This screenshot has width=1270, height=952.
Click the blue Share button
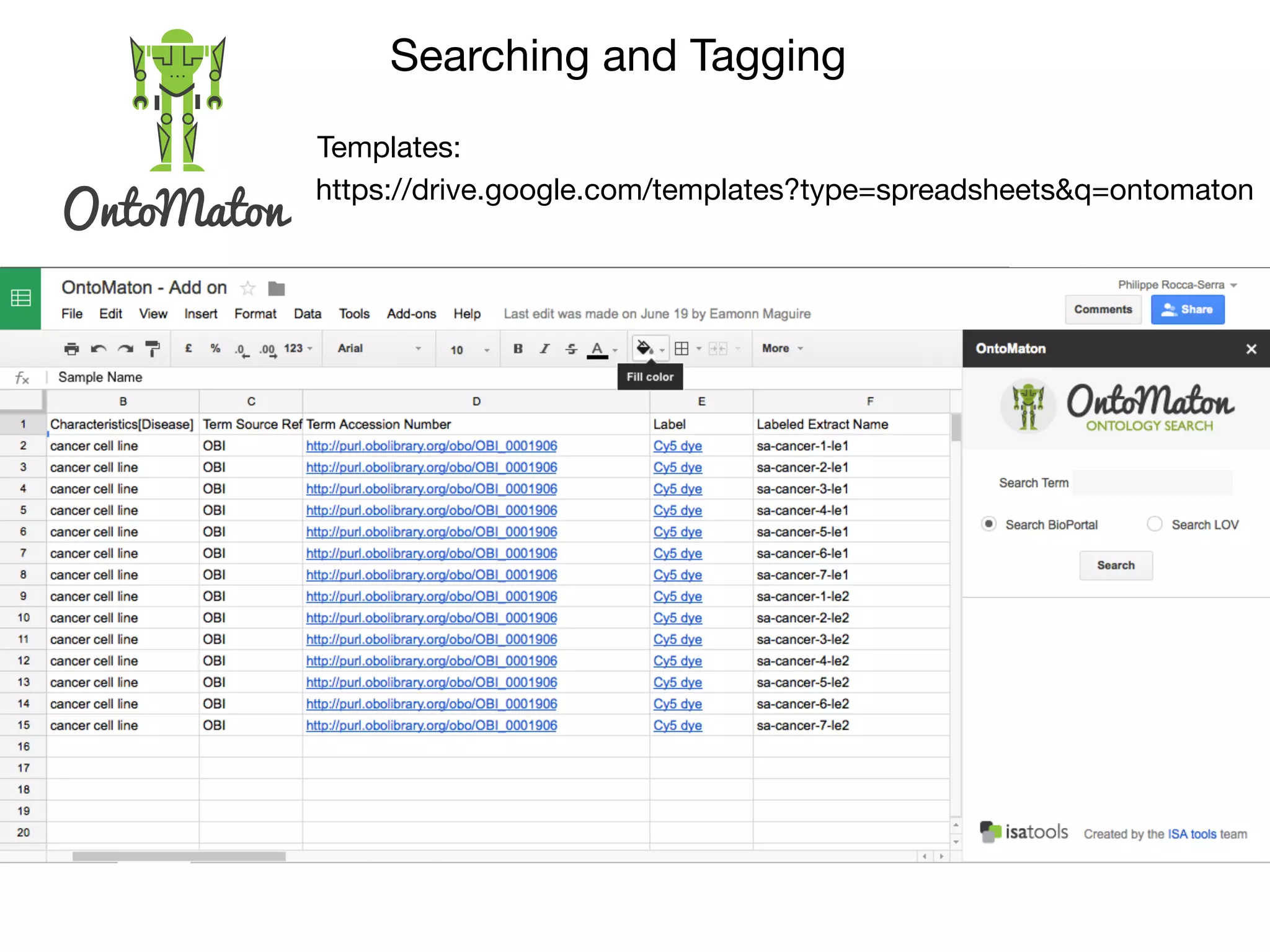pos(1188,309)
